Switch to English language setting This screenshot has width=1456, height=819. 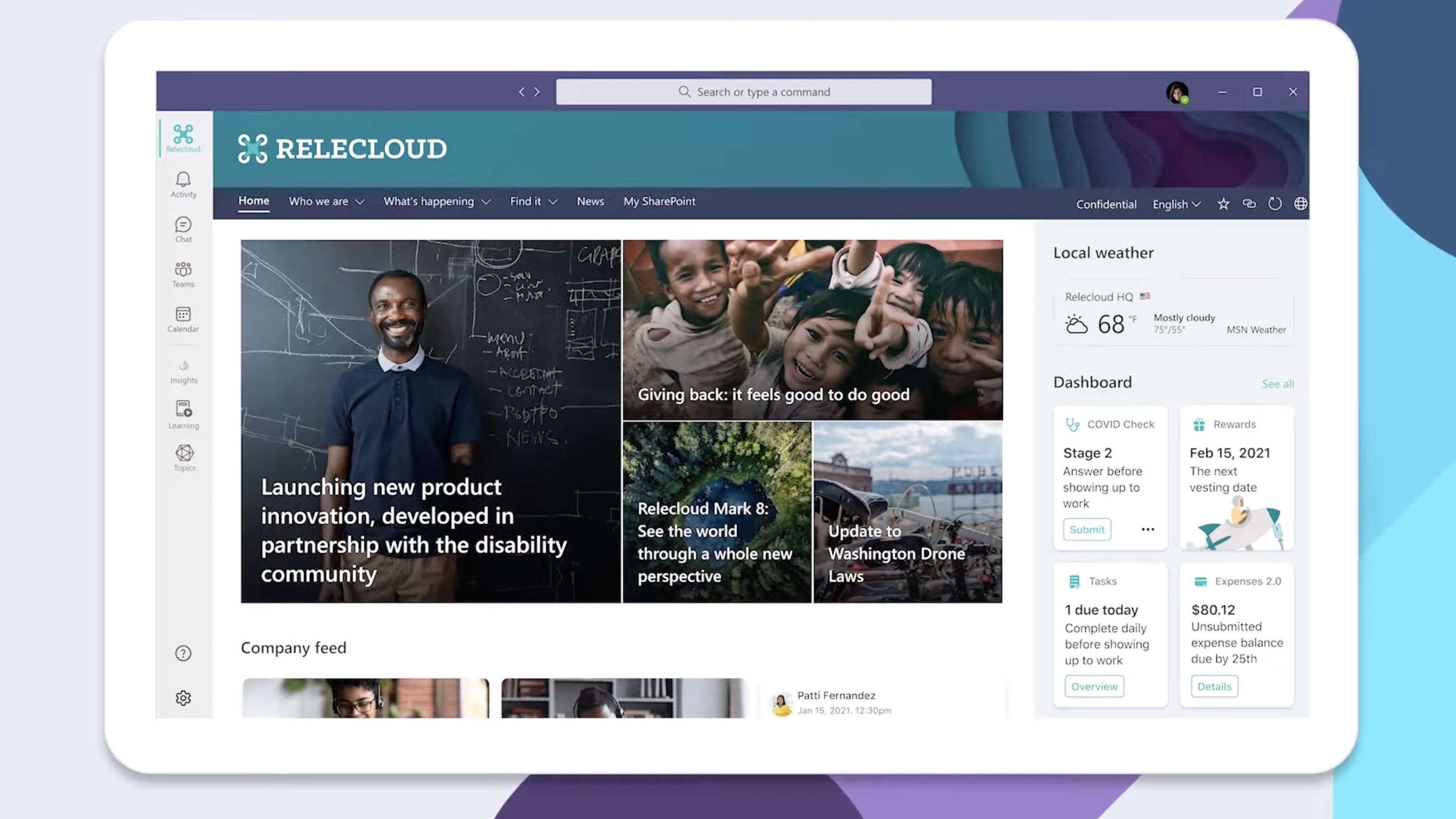pos(1176,204)
